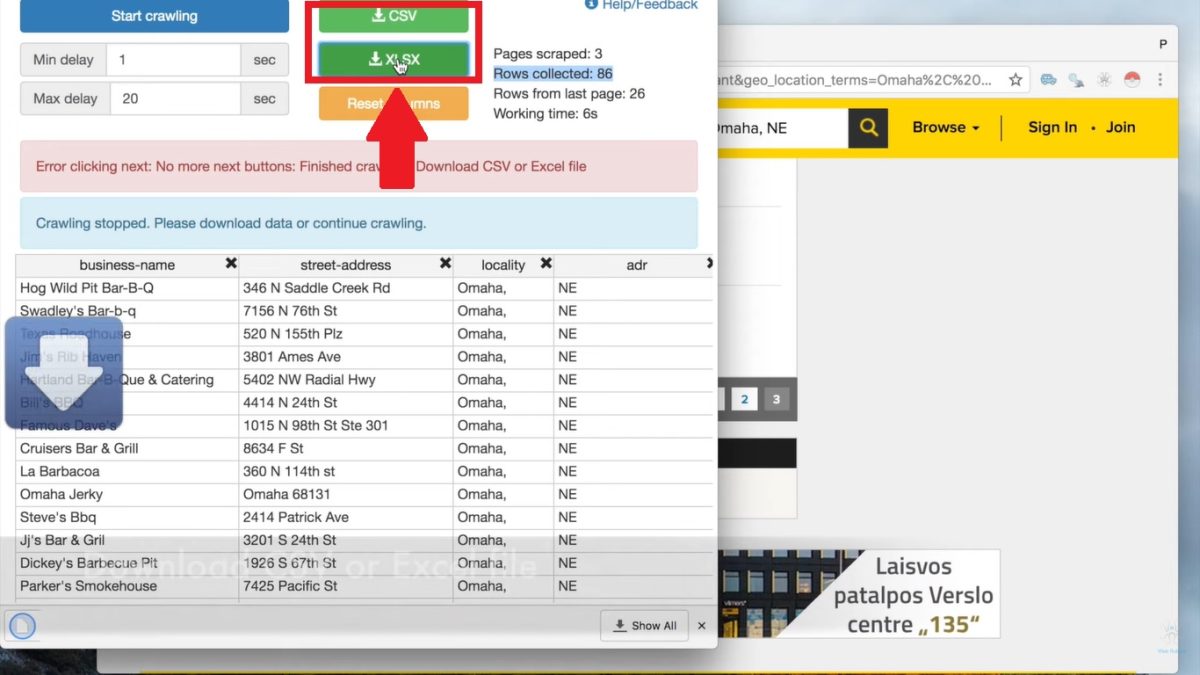This screenshot has width=1200, height=675.
Task: Expand the Show All downloads list
Action: pos(644,625)
